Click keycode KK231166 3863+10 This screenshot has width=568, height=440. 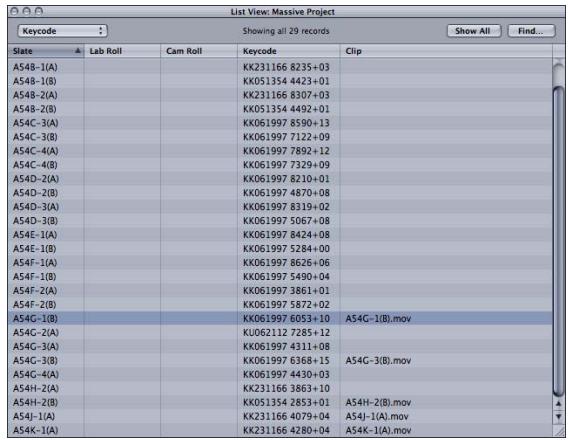tap(286, 388)
